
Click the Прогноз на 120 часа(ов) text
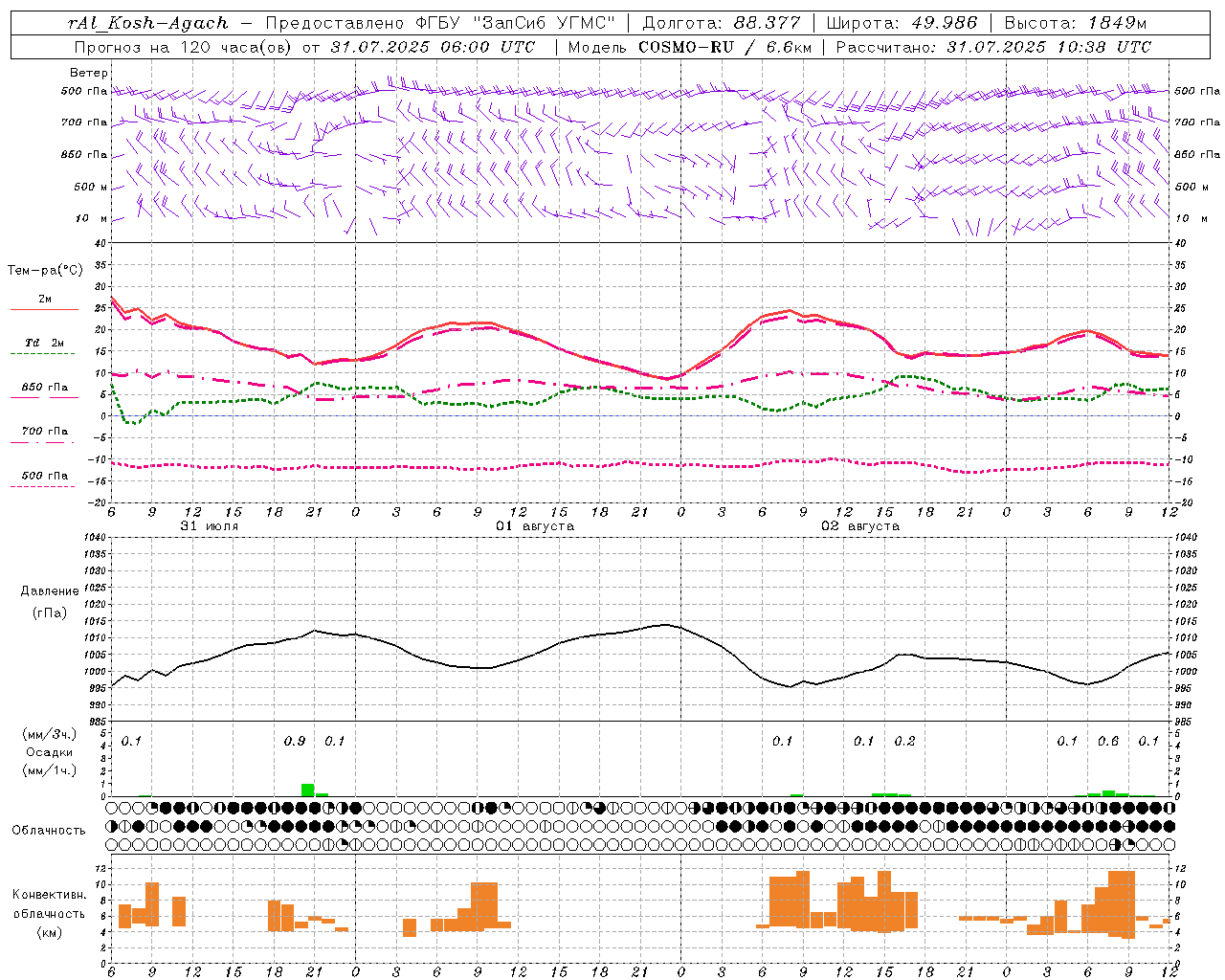(185, 47)
